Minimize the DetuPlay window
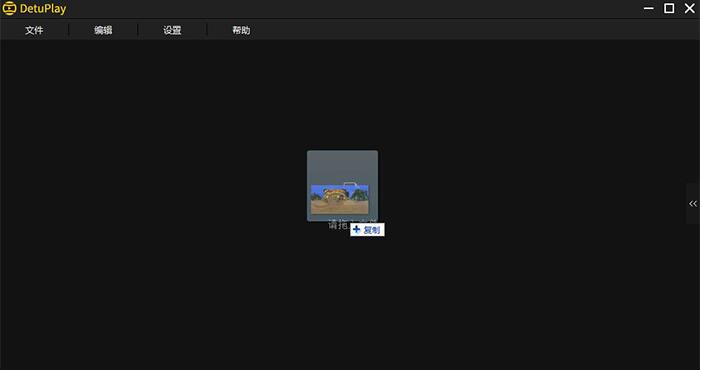The image size is (701, 370). pos(649,8)
